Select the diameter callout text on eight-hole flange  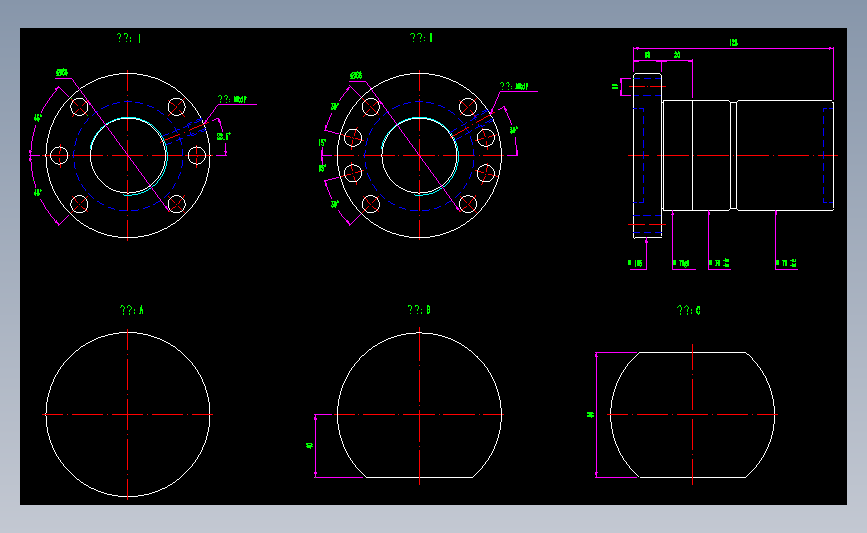[356, 75]
